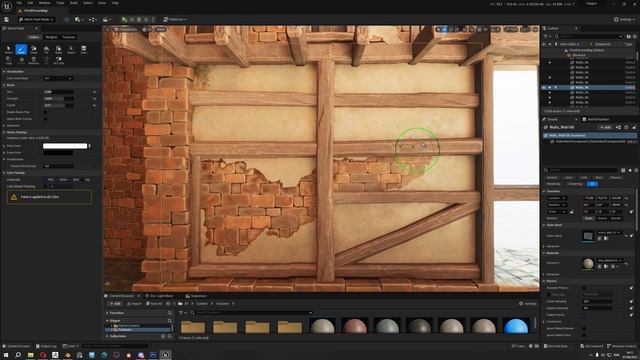Image resolution: width=640 pixels, height=360 pixels.
Task: Open the viewport options hamburger menu
Action: coord(108,29)
